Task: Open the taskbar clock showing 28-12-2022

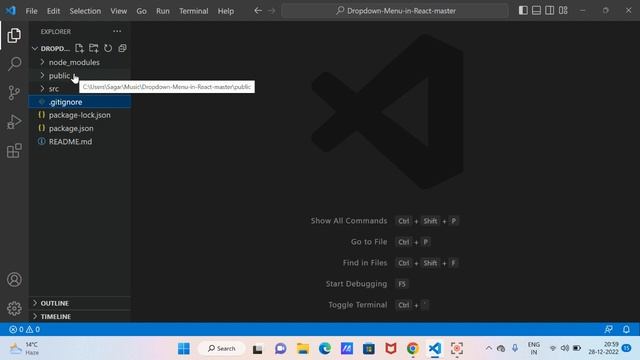Action: 604,348
